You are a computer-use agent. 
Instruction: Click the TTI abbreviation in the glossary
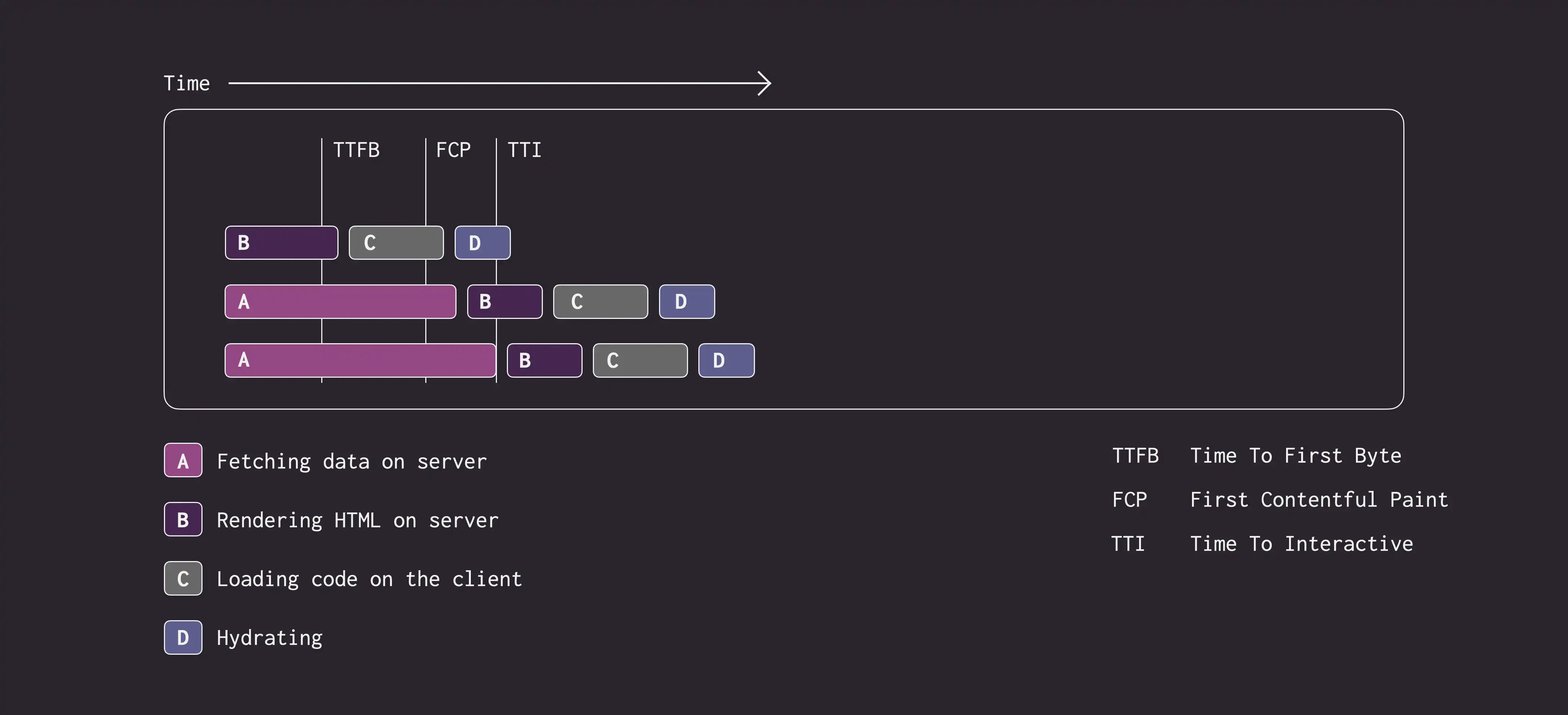click(x=1128, y=544)
